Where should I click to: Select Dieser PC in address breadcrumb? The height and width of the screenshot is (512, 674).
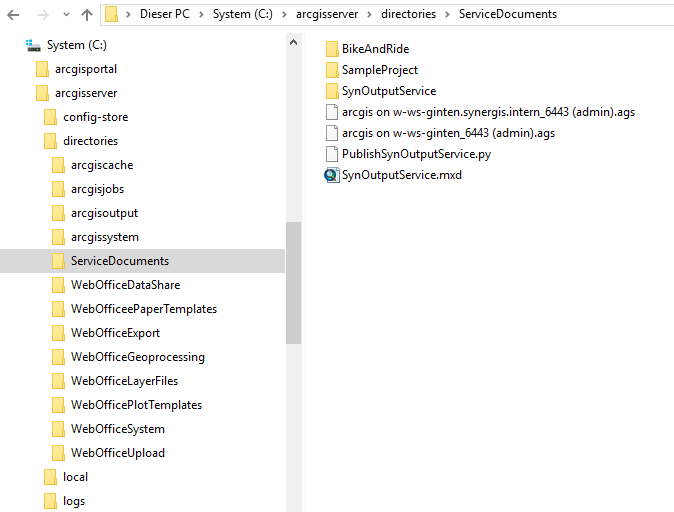165,14
